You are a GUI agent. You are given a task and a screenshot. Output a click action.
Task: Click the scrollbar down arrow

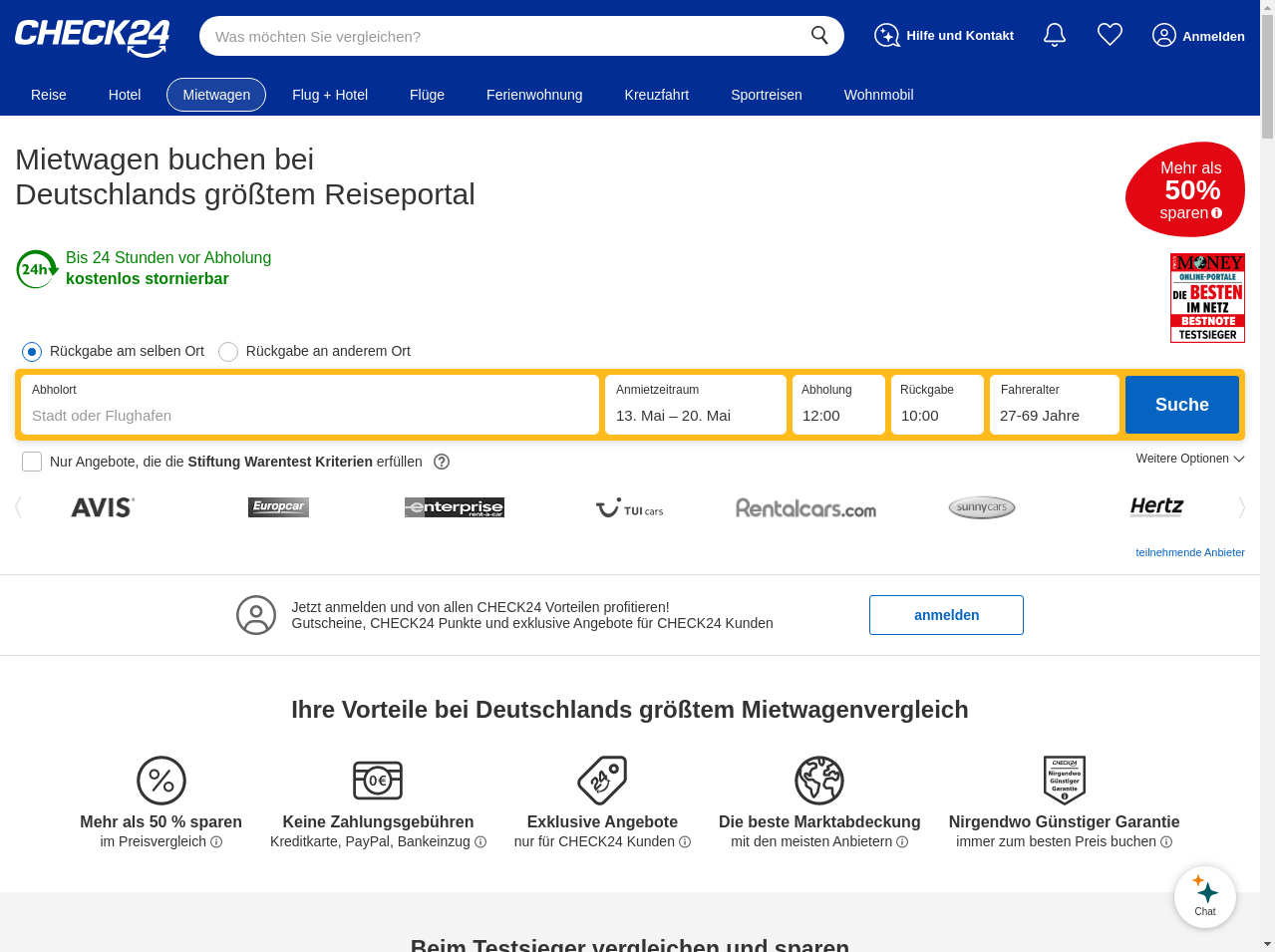pos(1267,944)
